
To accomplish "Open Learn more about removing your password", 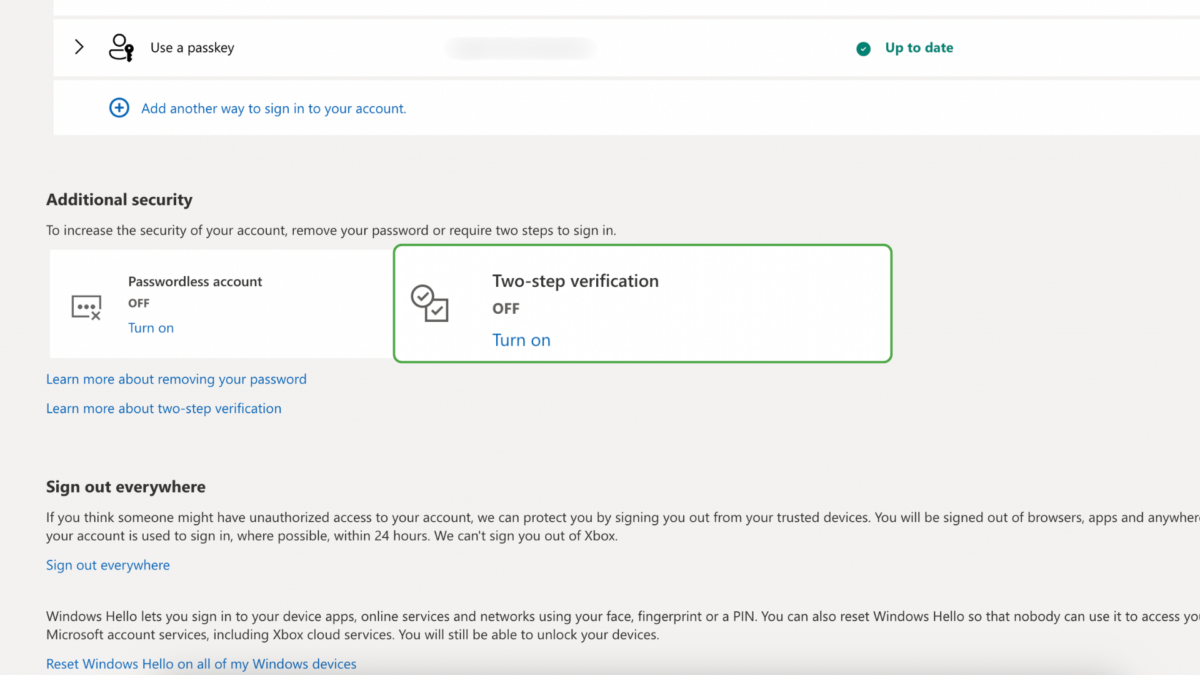I will (176, 379).
